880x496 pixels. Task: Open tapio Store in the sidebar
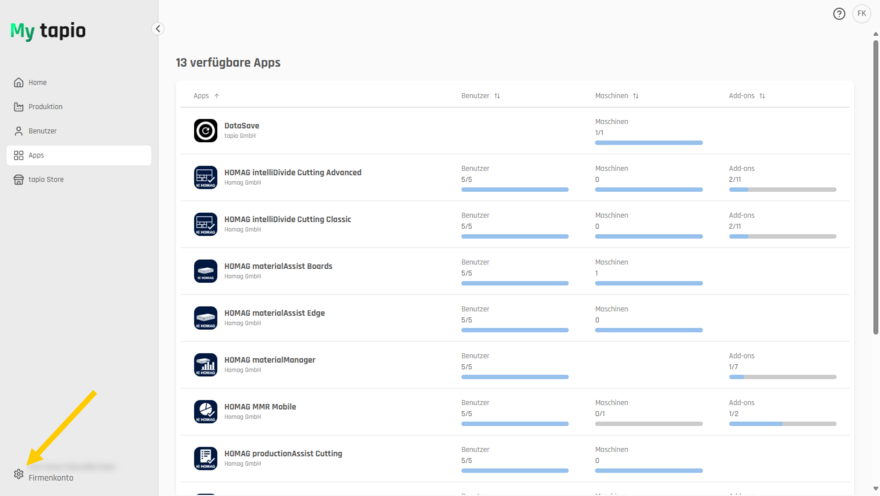(79, 180)
